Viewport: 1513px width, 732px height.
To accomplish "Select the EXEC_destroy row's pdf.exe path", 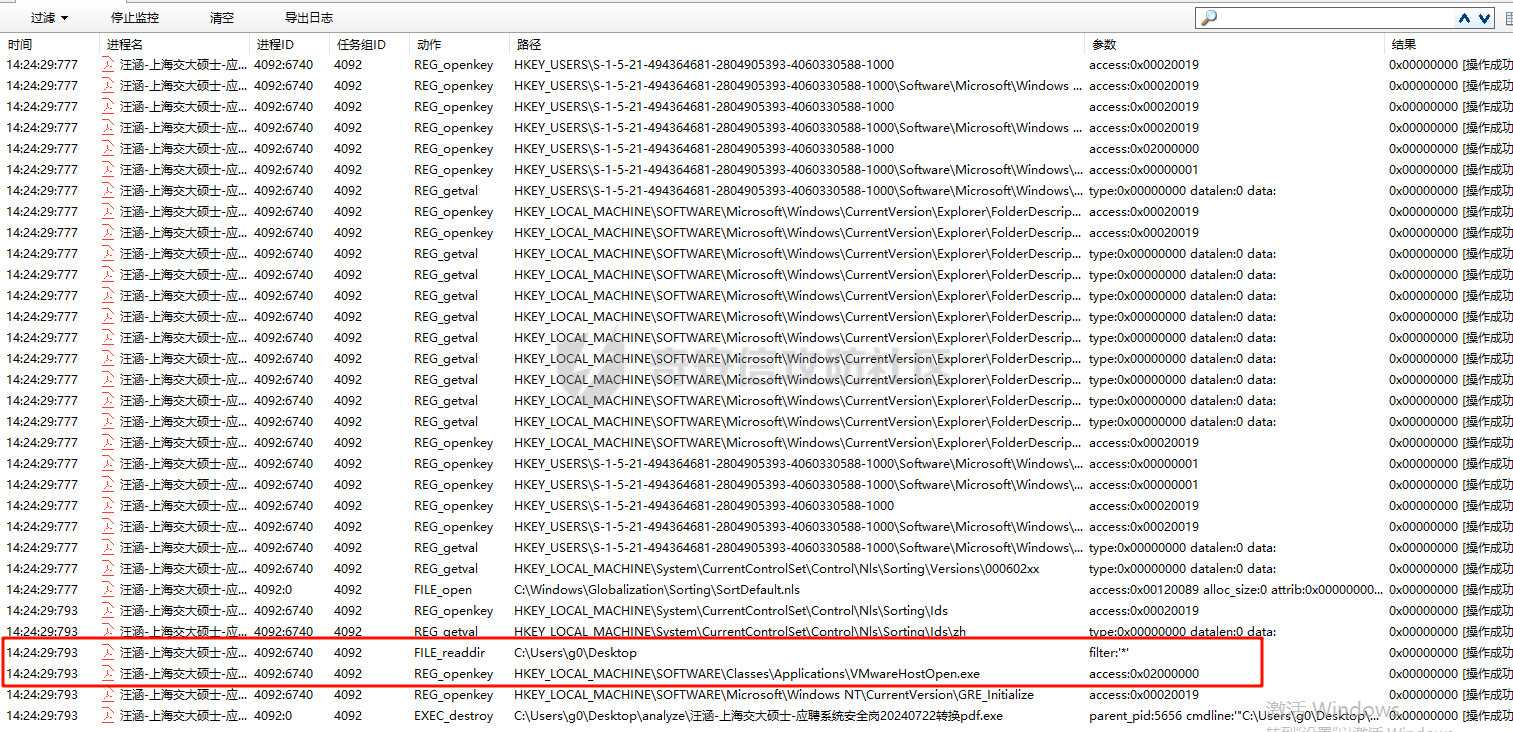I will pos(758,716).
